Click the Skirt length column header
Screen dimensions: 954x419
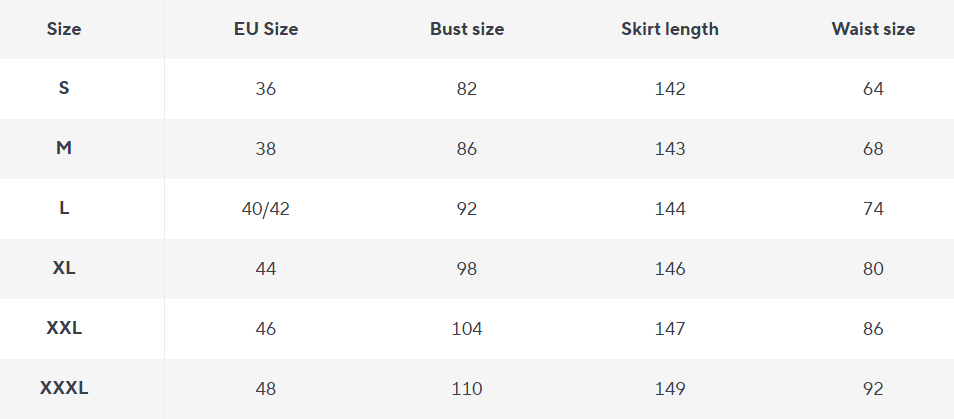pyautogui.click(x=670, y=29)
